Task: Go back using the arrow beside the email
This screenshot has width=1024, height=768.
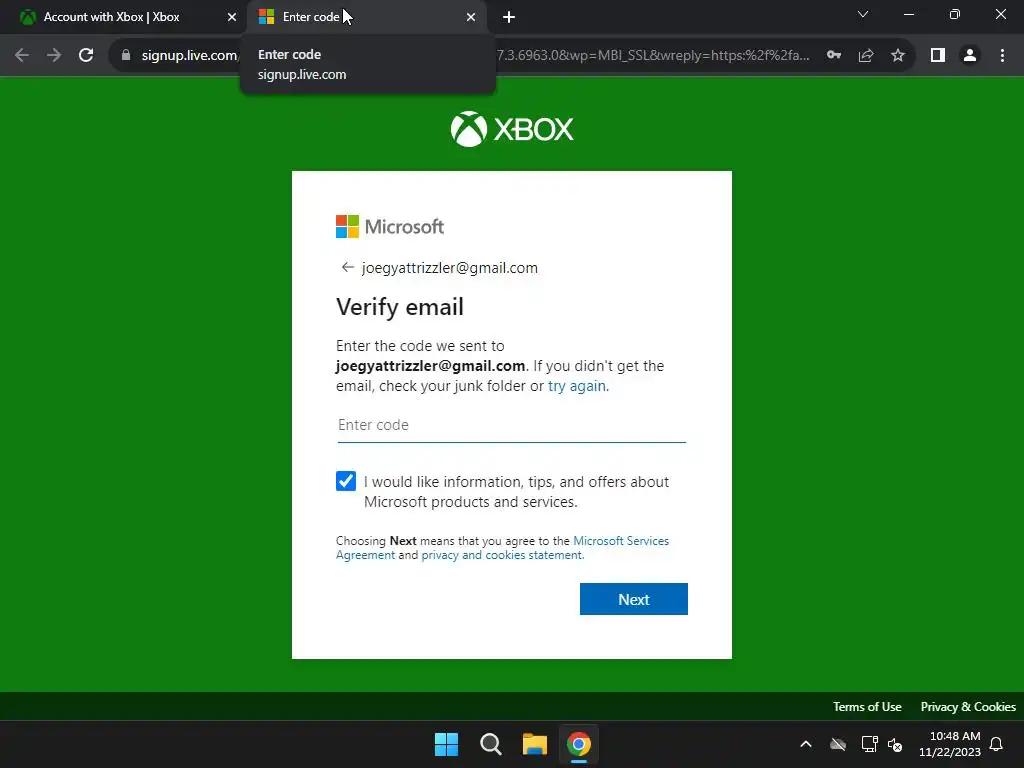Action: pyautogui.click(x=347, y=267)
